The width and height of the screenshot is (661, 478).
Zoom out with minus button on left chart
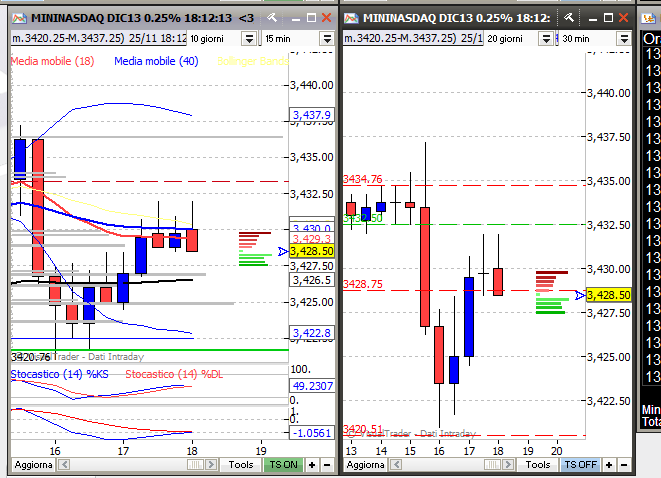[x=327, y=465]
